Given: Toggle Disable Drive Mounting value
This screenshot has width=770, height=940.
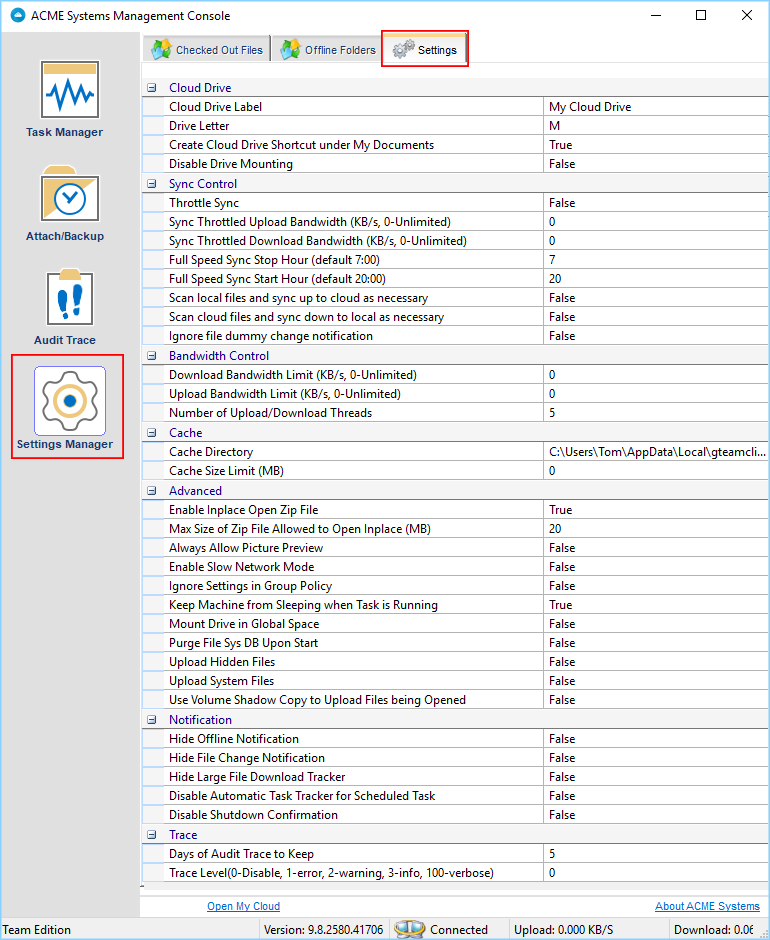Looking at the screenshot, I should click(656, 164).
